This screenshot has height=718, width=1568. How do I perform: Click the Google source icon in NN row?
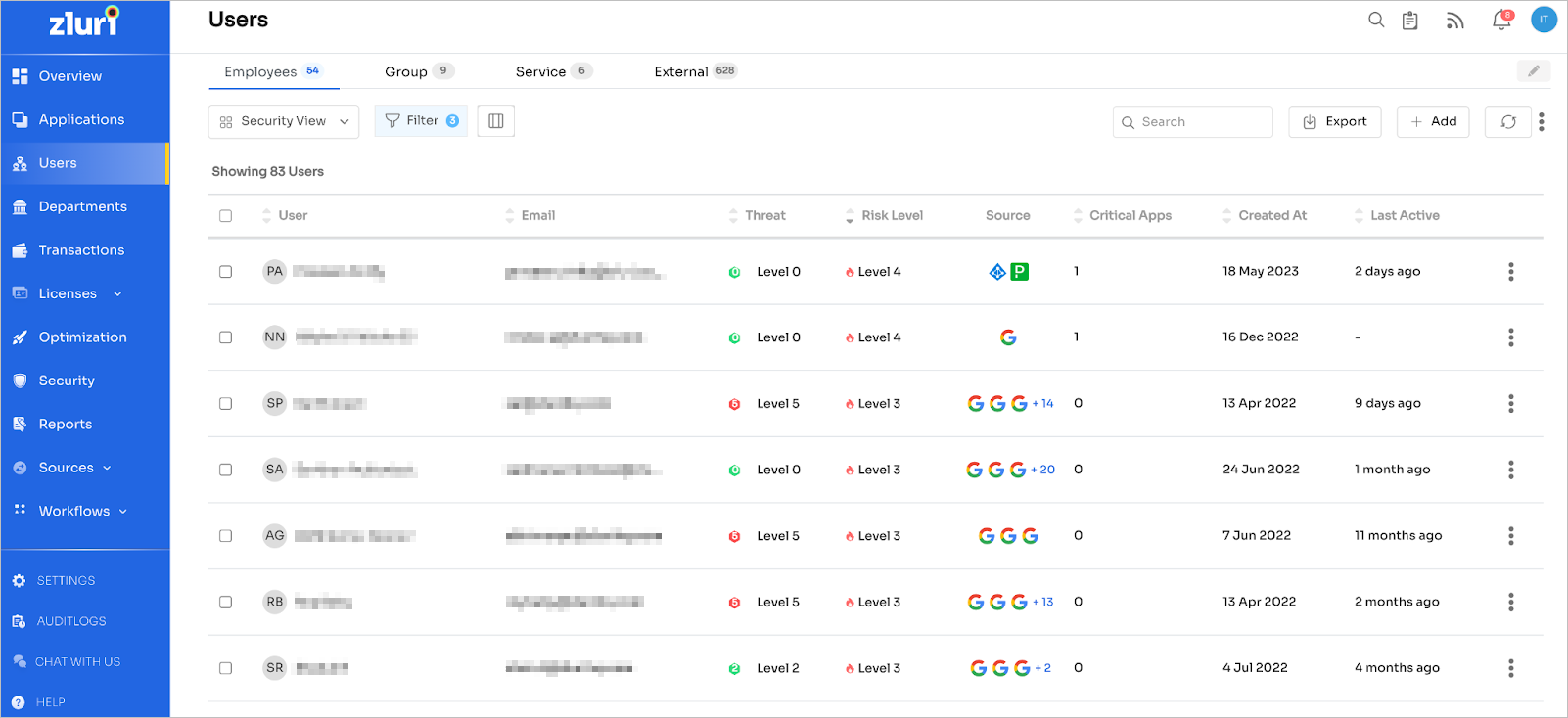pyautogui.click(x=1008, y=337)
